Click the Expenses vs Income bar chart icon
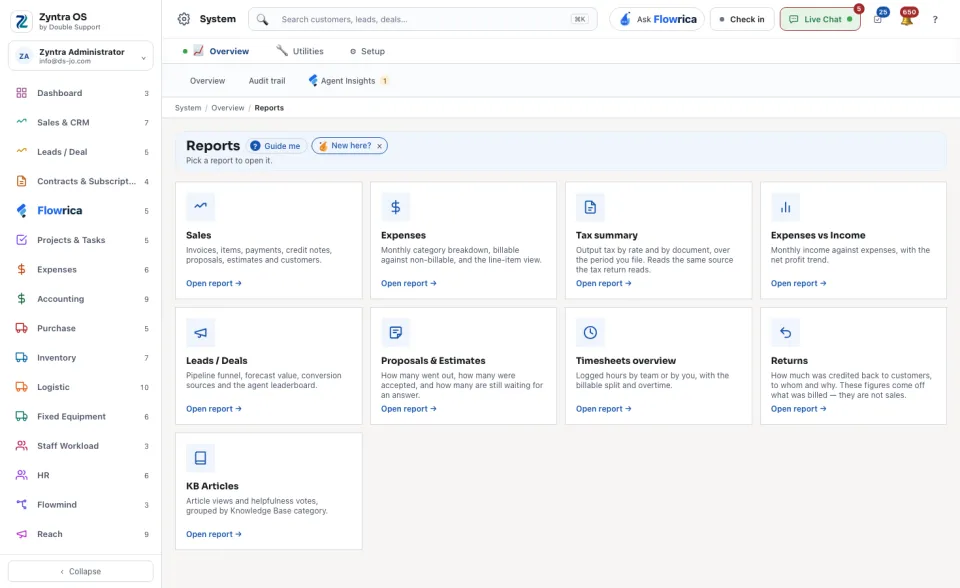 click(785, 206)
